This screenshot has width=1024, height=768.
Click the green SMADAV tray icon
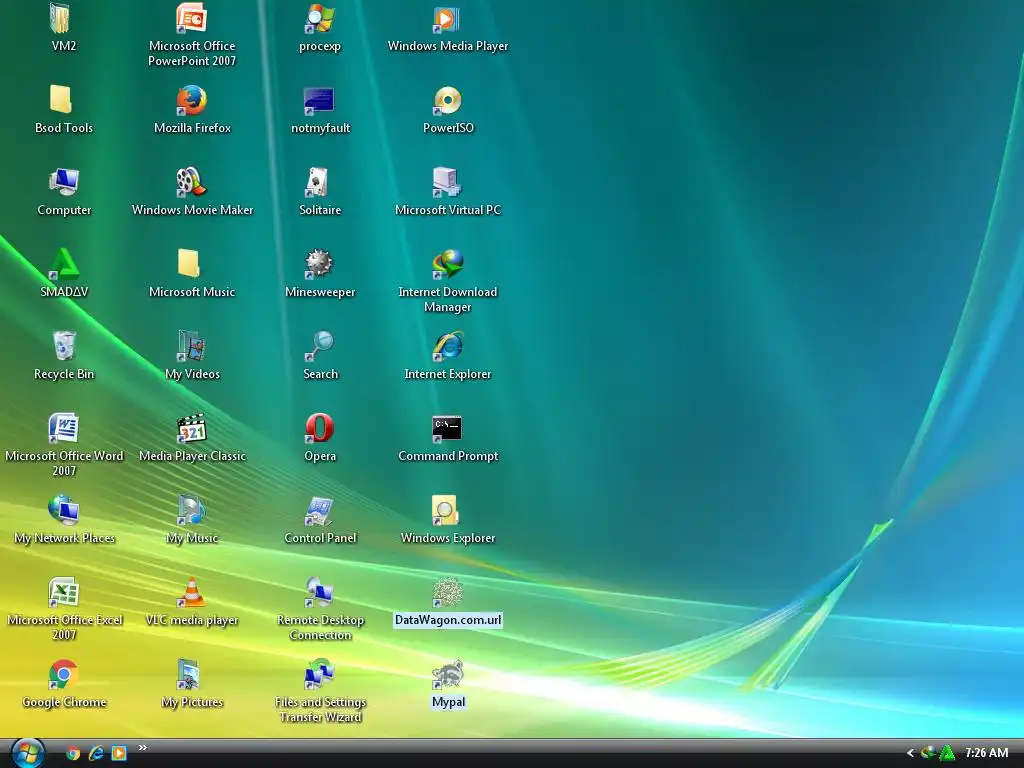(946, 752)
